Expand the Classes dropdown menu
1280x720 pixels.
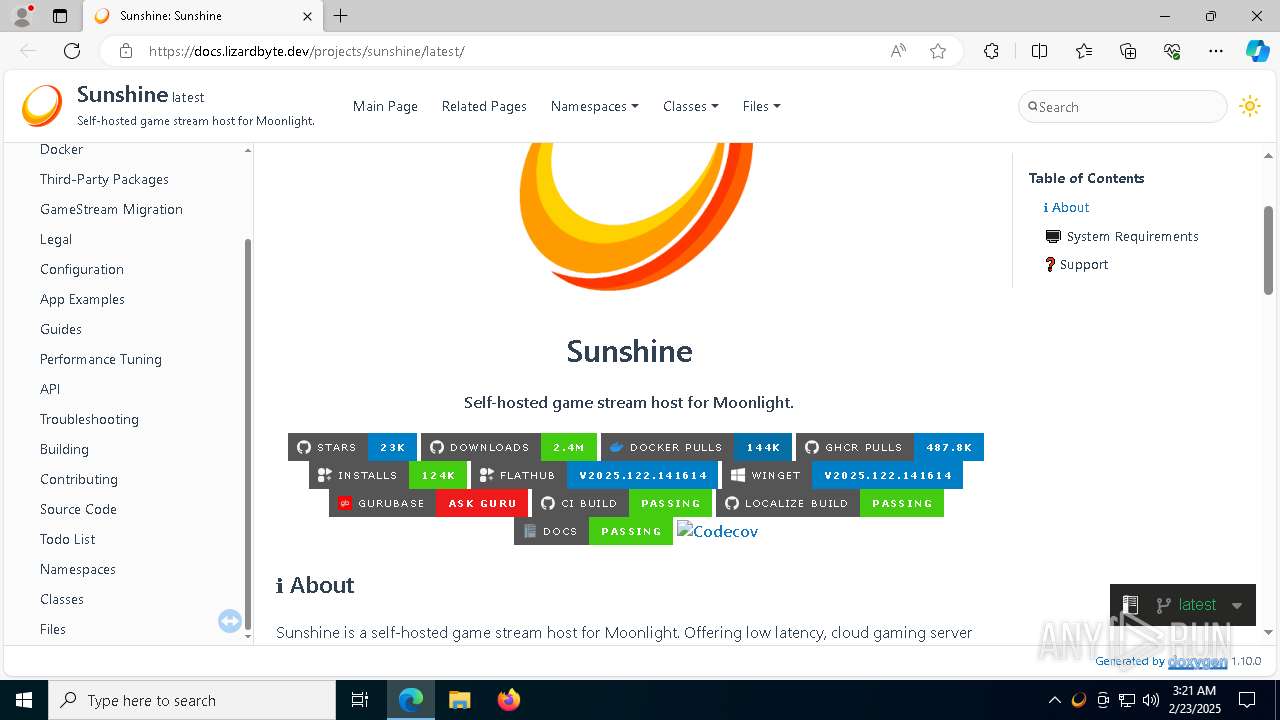point(690,106)
